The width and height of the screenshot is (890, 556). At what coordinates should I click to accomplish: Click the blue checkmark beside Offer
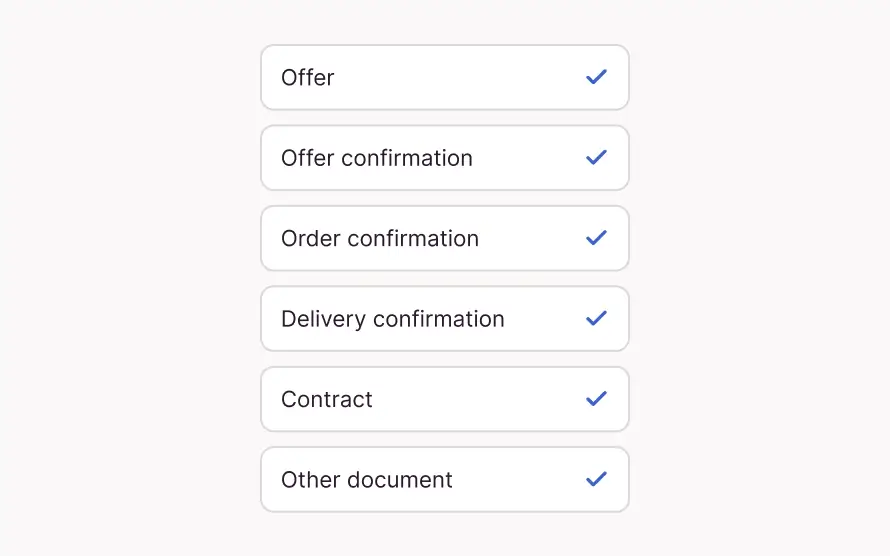click(596, 77)
